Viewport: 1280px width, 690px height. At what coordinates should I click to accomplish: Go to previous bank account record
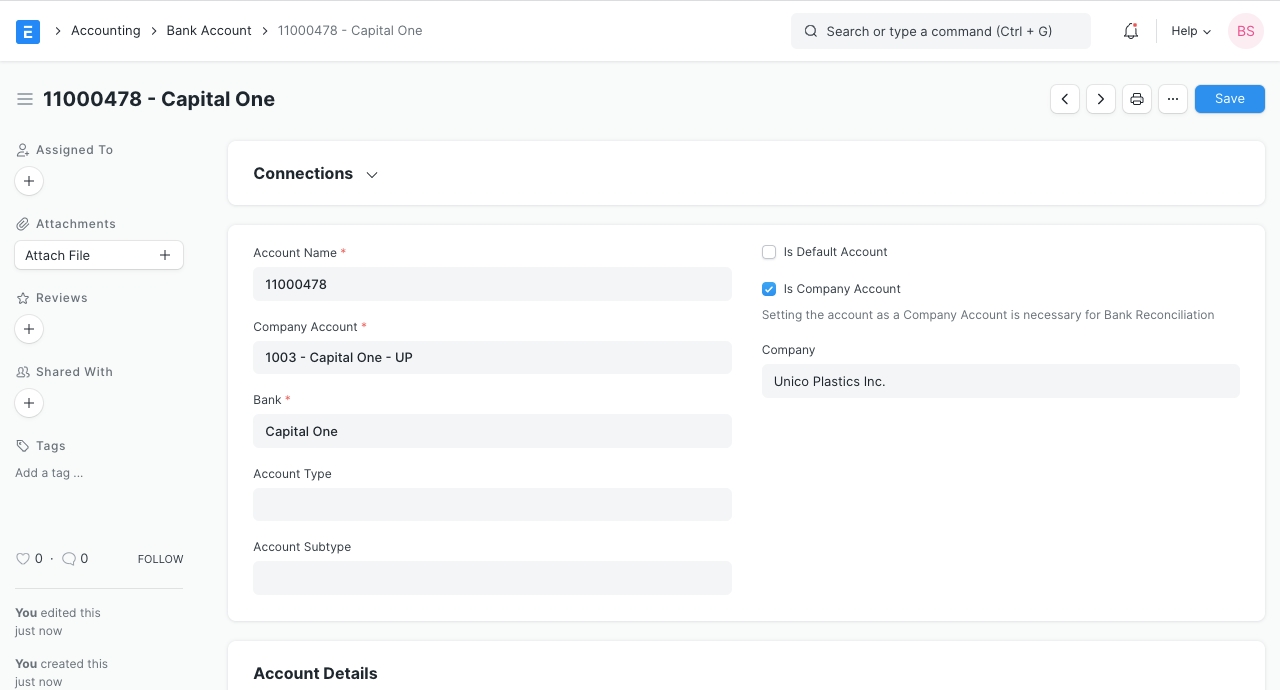(1065, 99)
